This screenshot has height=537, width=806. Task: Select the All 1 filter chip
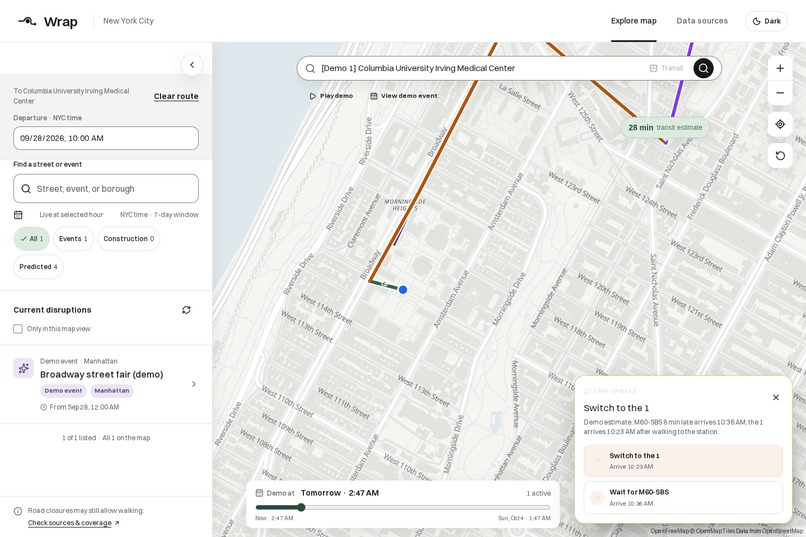[x=31, y=239]
